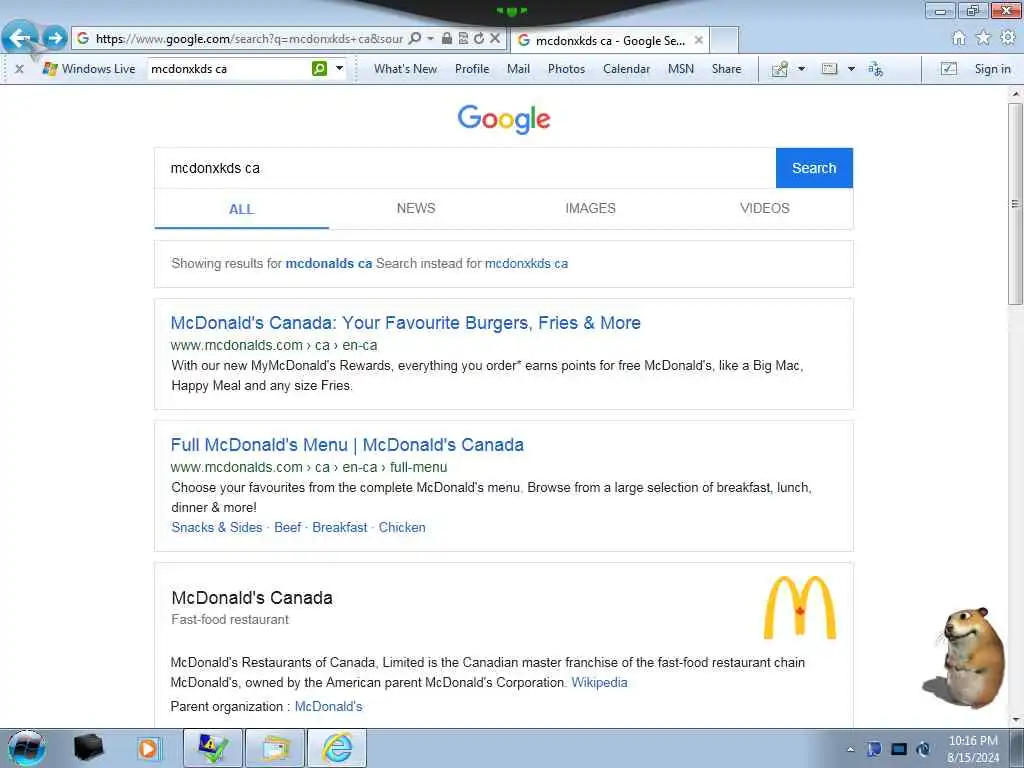
Task: Go back with the browser Back arrow
Action: click(x=20, y=37)
